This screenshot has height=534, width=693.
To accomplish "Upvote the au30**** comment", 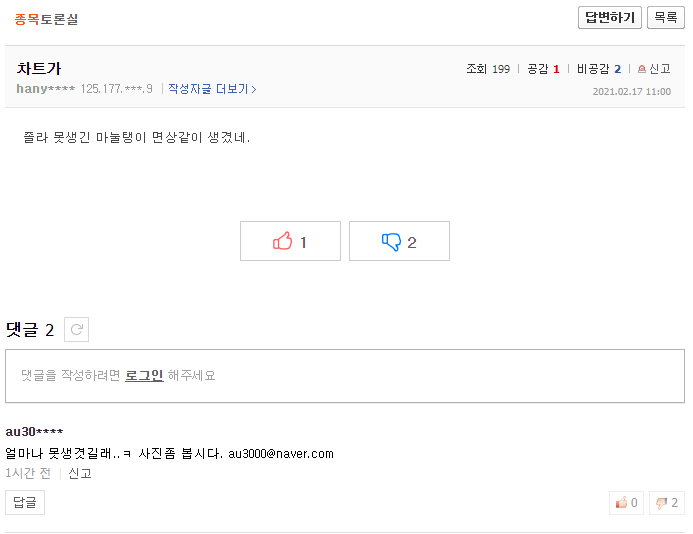I will 626,503.
